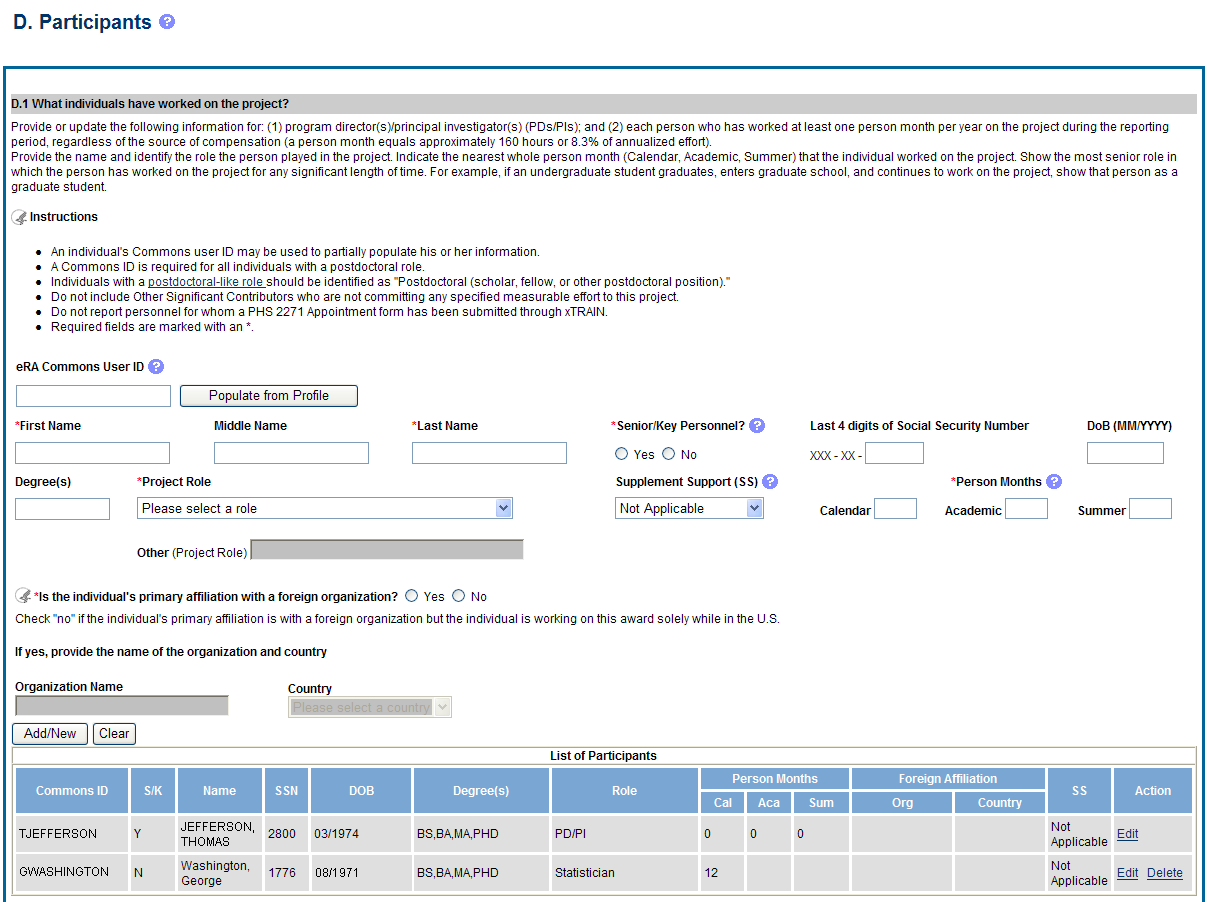Choose No for foreign organization affiliation
Screen dimensions: 1208x902
(459, 596)
